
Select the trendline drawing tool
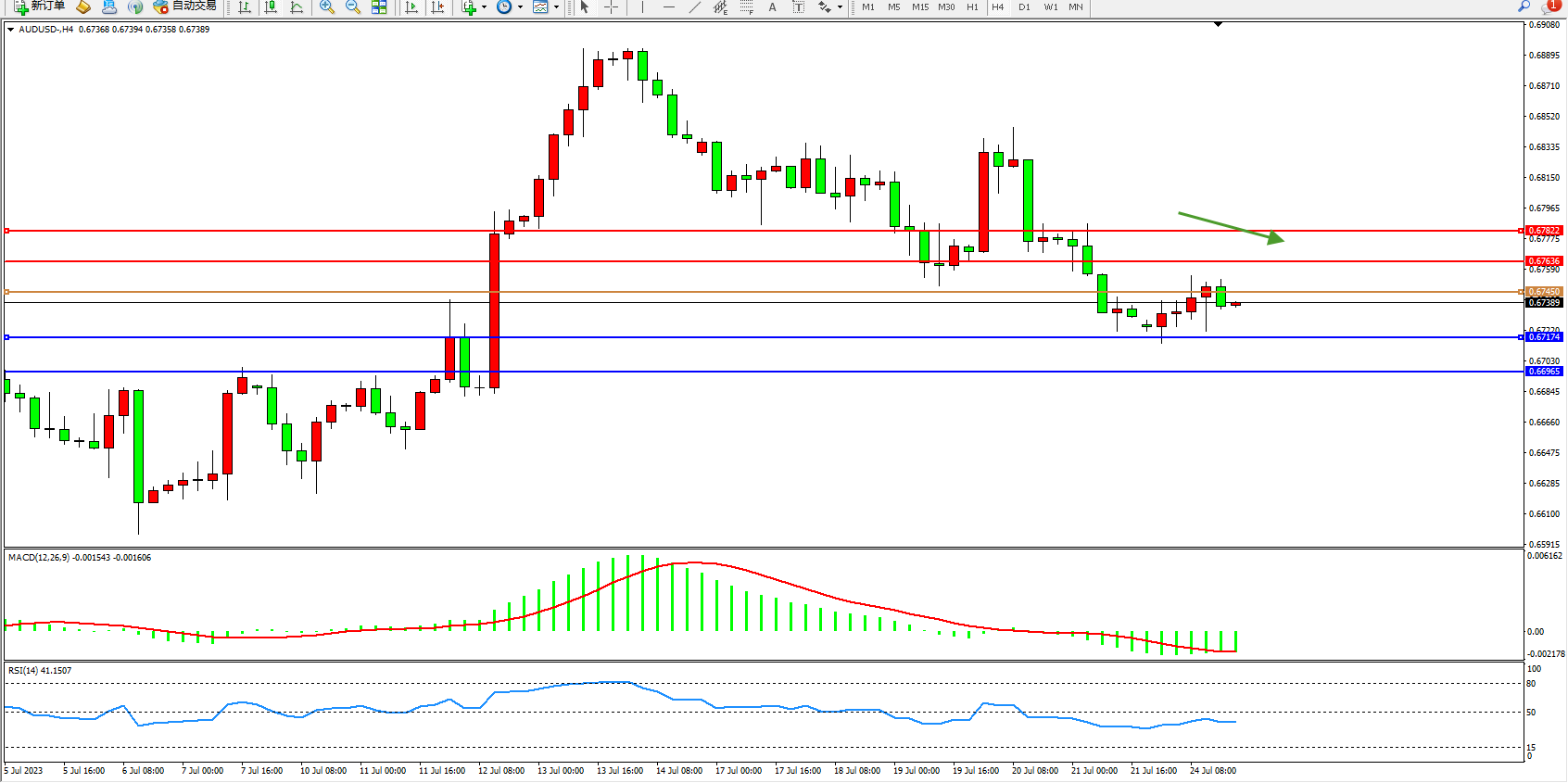(x=694, y=7)
